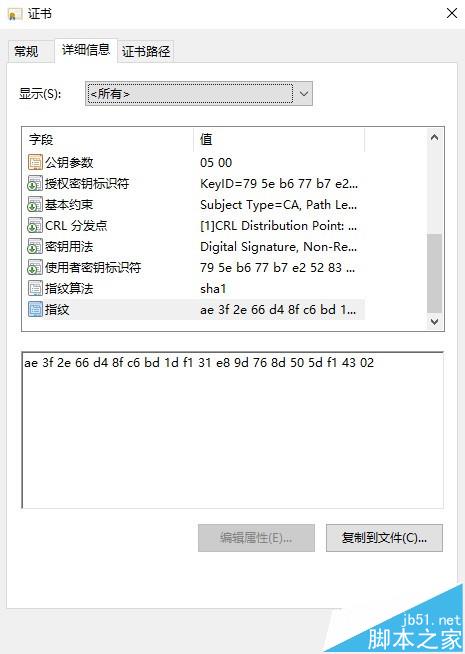Open the 显示 <所有> dropdown
Image resolution: width=465 pixels, height=654 pixels.
pos(199,93)
